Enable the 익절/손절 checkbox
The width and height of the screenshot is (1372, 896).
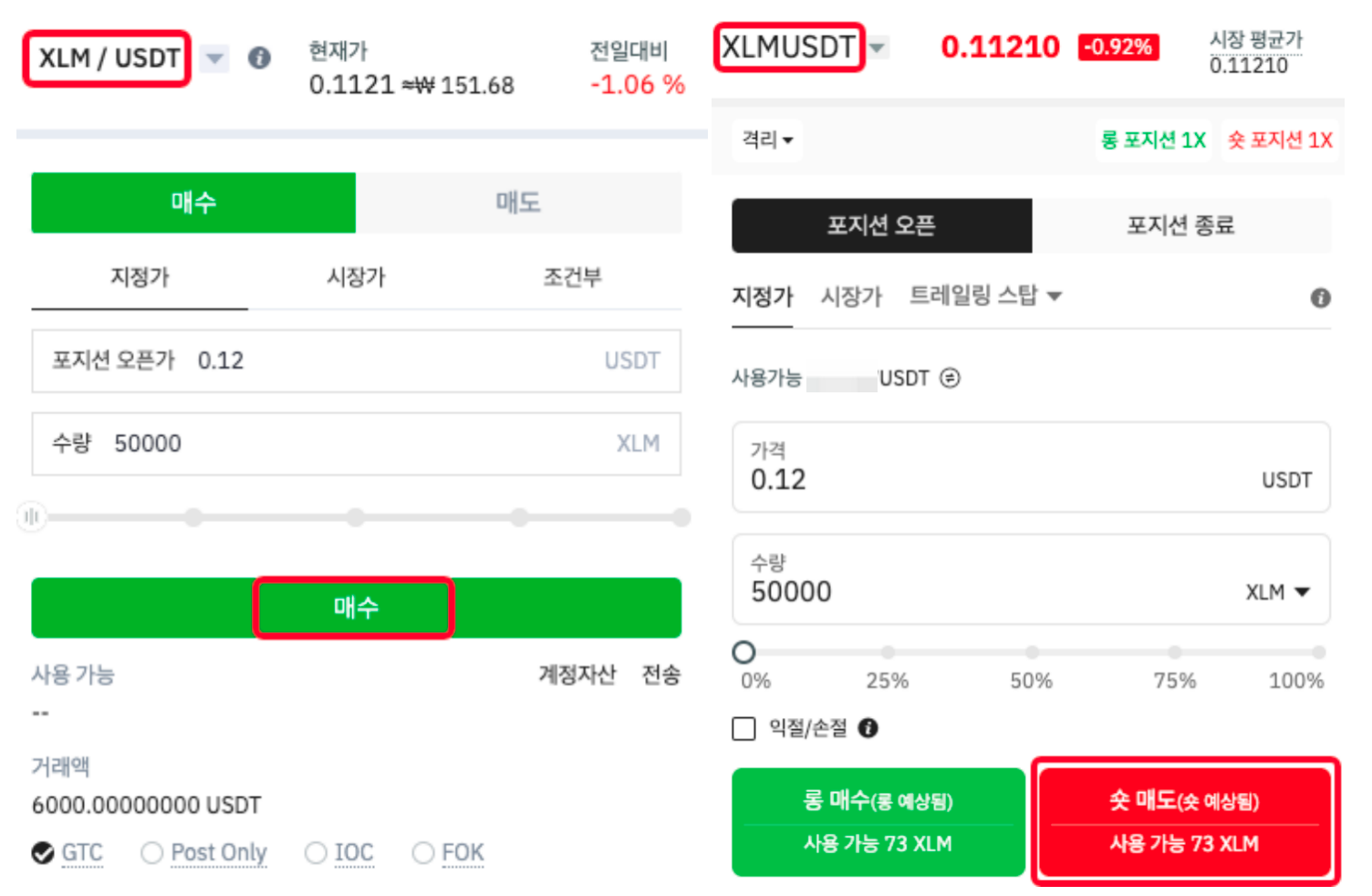click(744, 728)
